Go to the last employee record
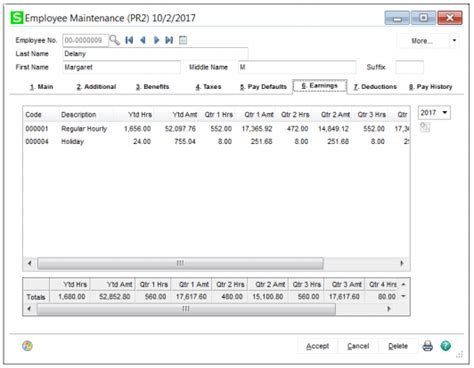This screenshot has width=474, height=368. click(169, 40)
